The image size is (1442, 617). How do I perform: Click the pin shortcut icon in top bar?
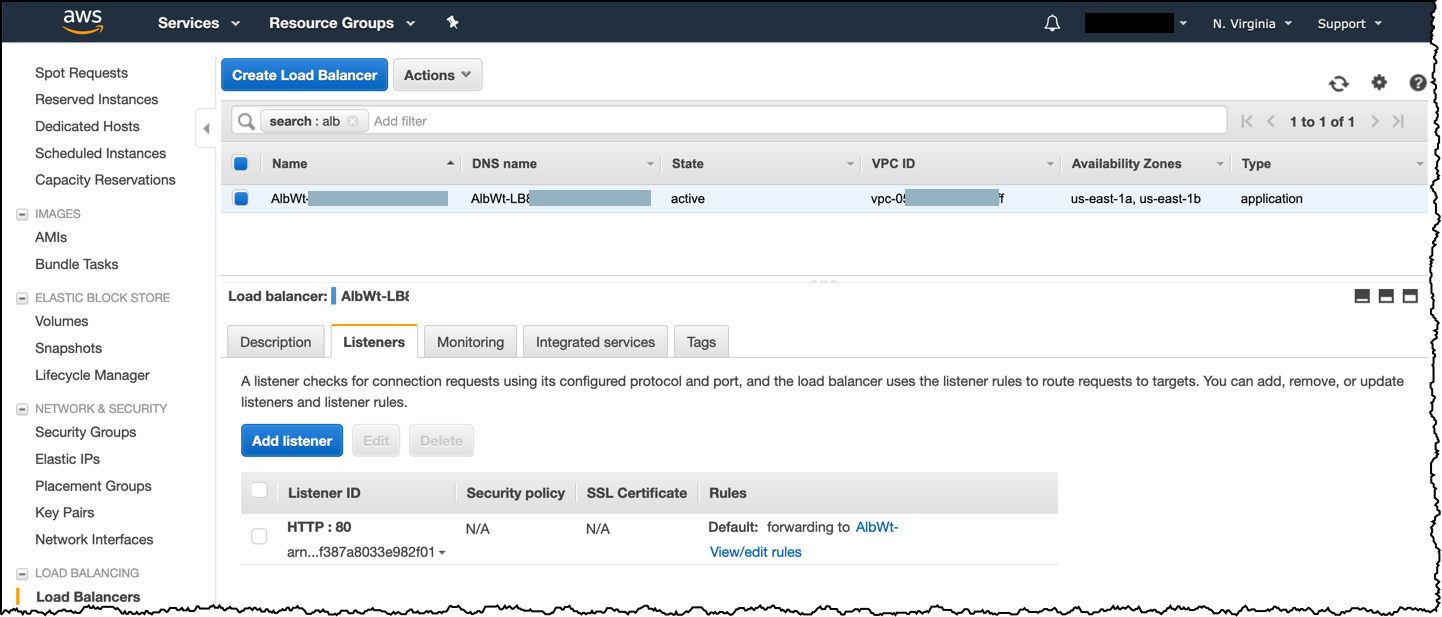tap(452, 22)
